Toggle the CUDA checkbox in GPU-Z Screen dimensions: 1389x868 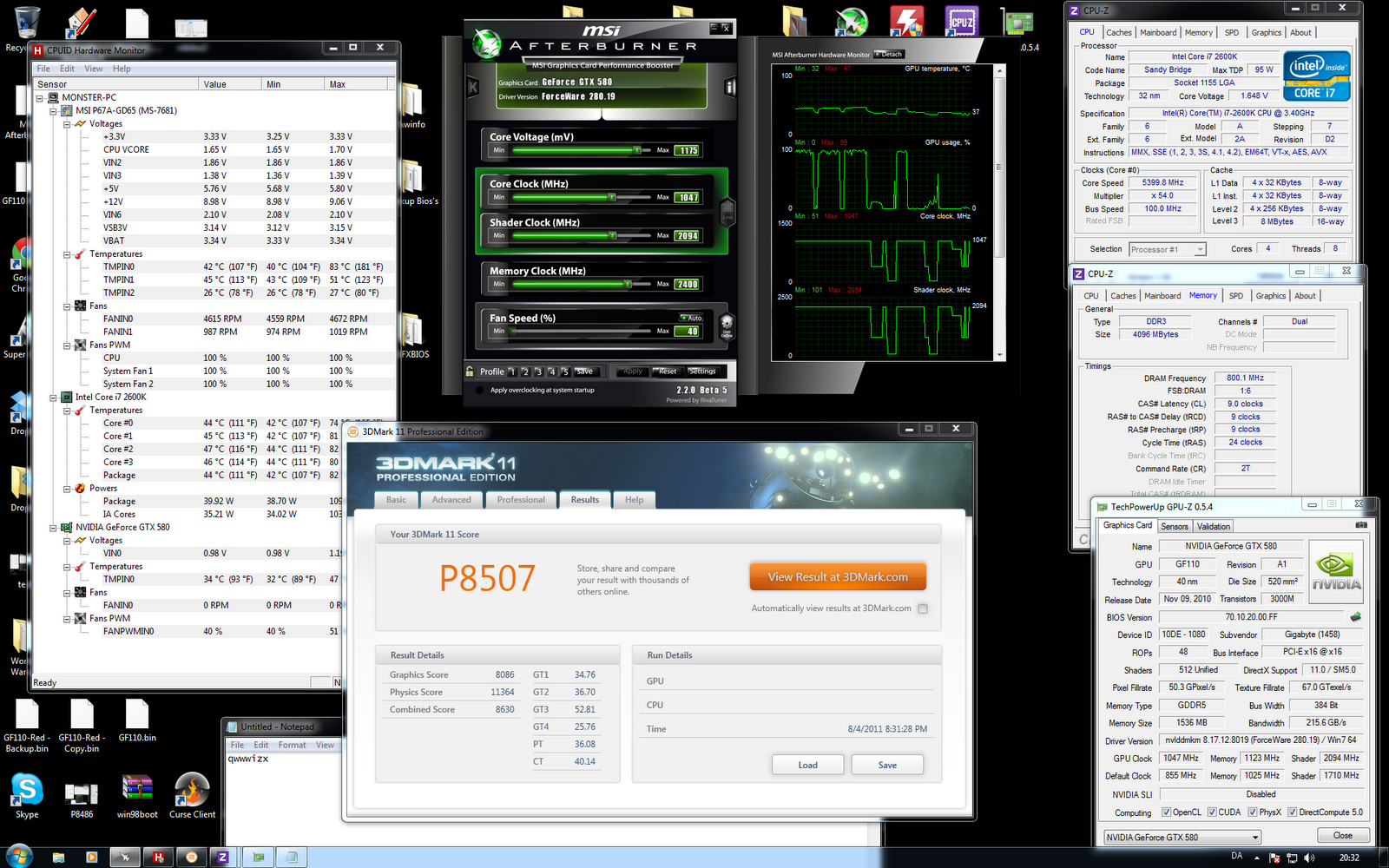click(x=1212, y=812)
